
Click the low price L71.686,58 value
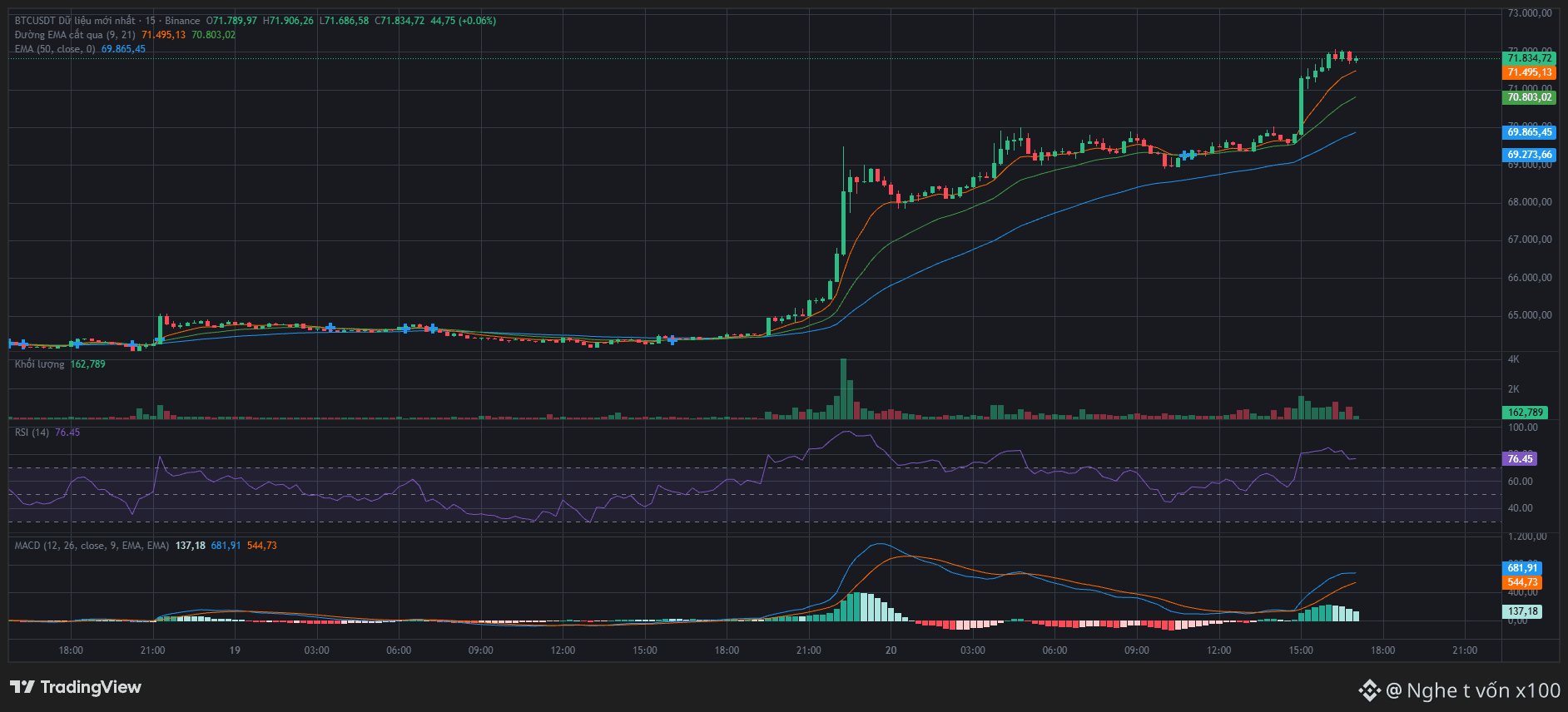(x=344, y=21)
